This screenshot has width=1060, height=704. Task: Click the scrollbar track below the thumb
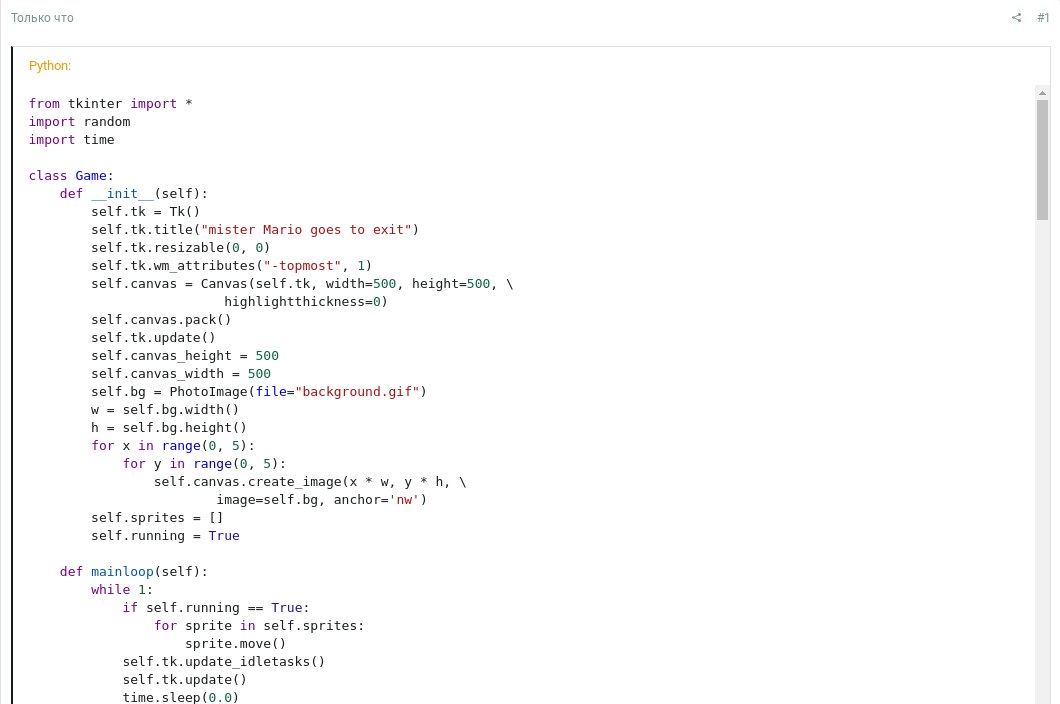pos(1042,460)
